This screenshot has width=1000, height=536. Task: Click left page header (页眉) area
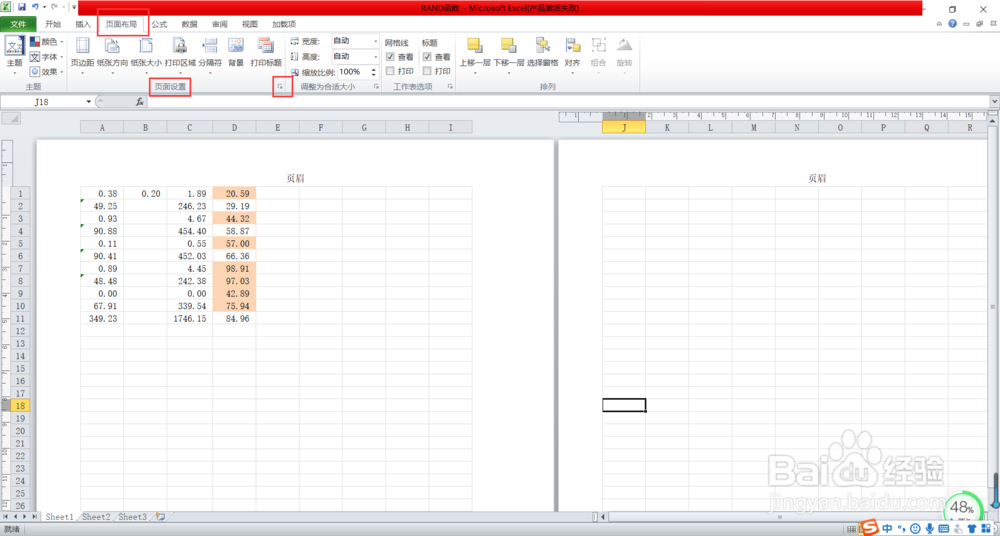(295, 179)
